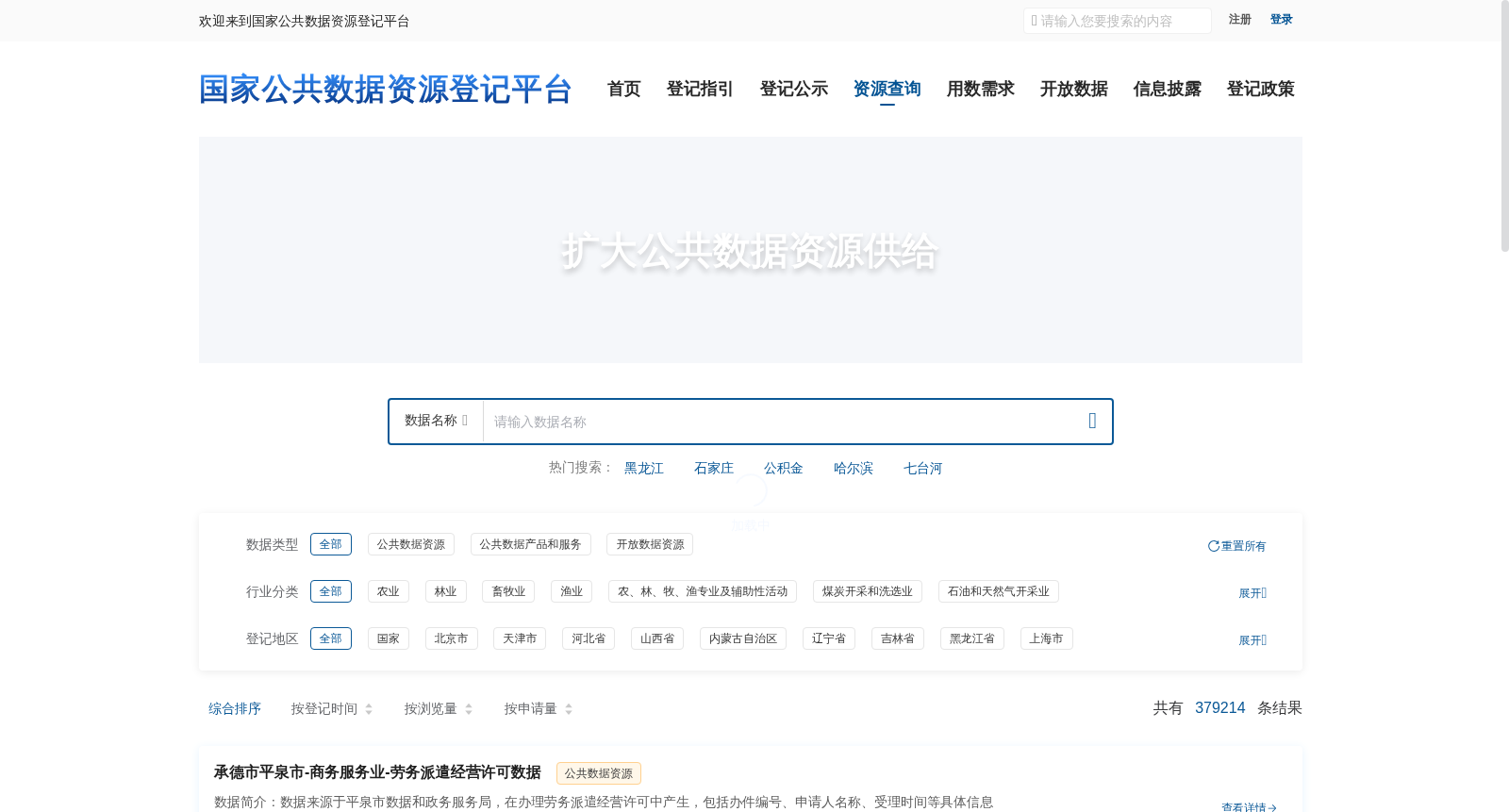Image resolution: width=1509 pixels, height=812 pixels.
Task: Click the 注册 link at top
Action: point(1239,20)
